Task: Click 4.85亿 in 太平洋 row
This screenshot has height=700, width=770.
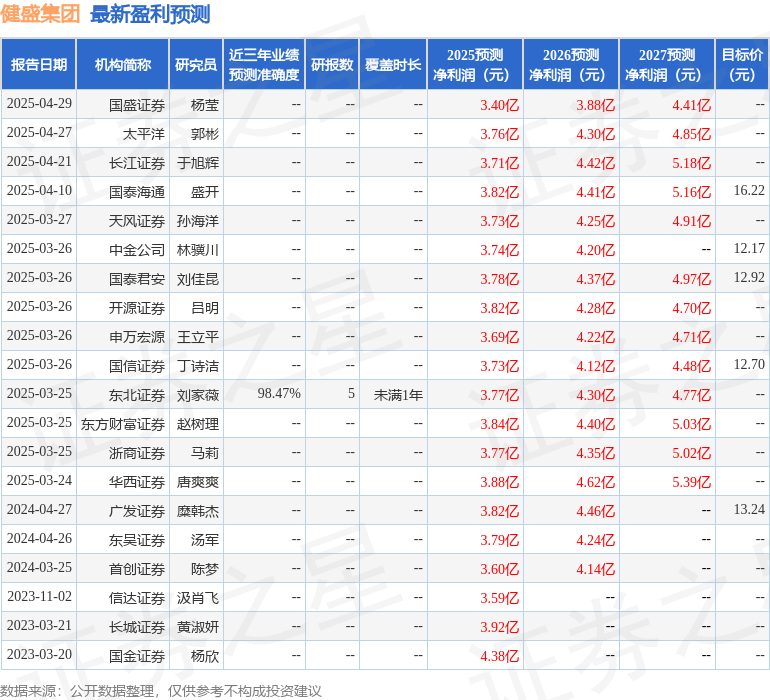Action: click(691, 134)
